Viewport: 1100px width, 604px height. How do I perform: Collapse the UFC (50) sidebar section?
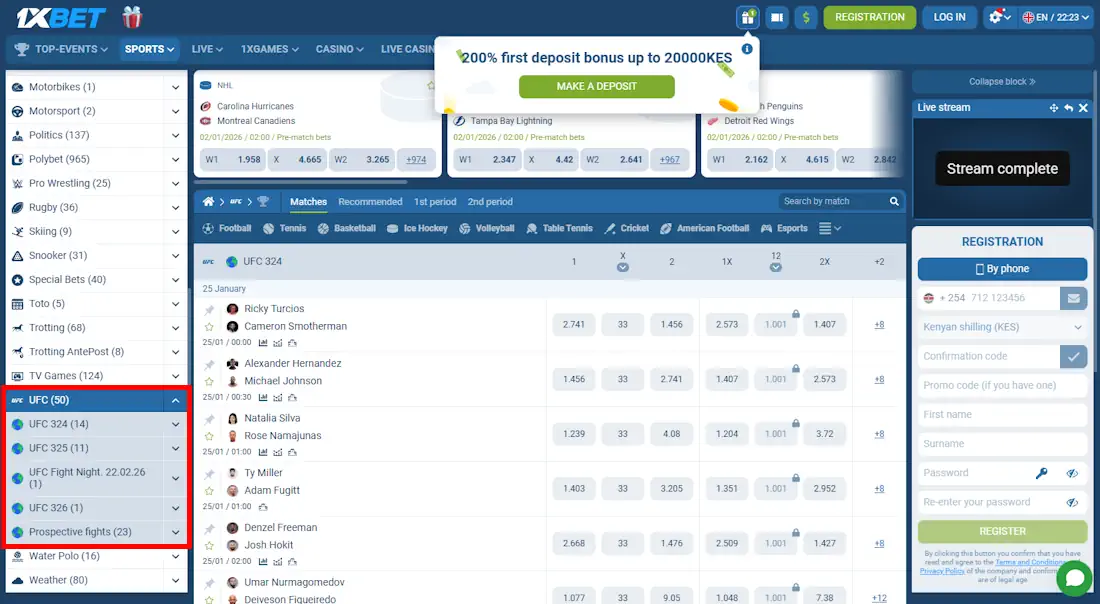176,400
